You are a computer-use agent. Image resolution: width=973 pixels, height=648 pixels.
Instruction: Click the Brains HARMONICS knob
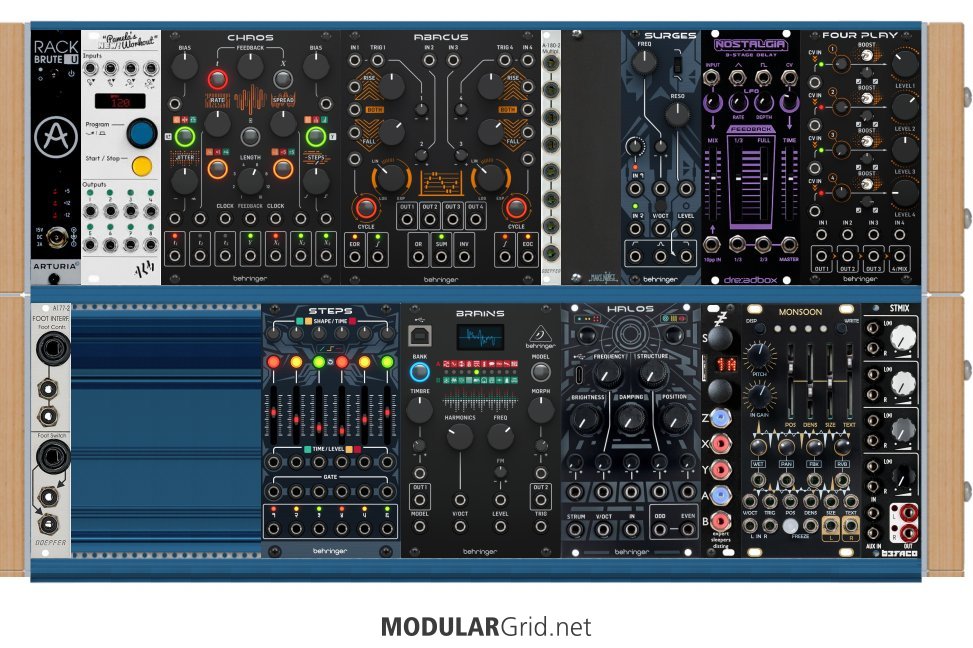coord(460,436)
